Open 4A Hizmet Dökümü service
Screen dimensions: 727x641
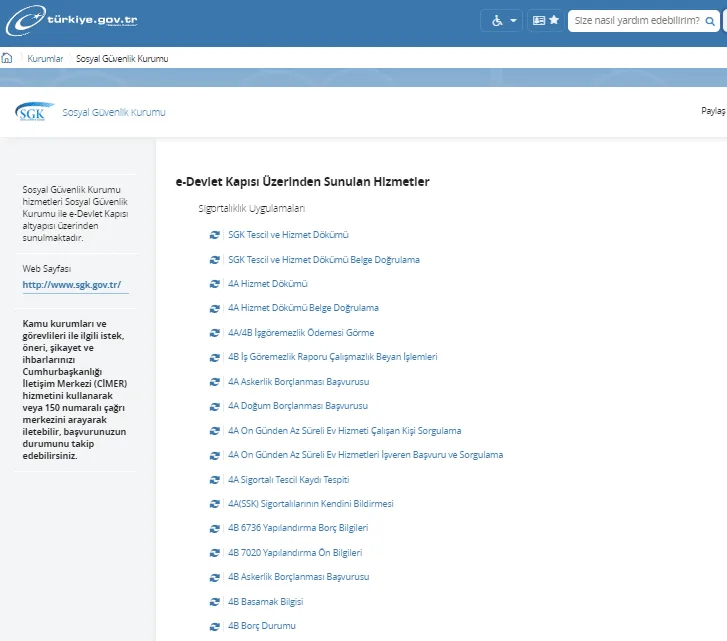pos(268,284)
